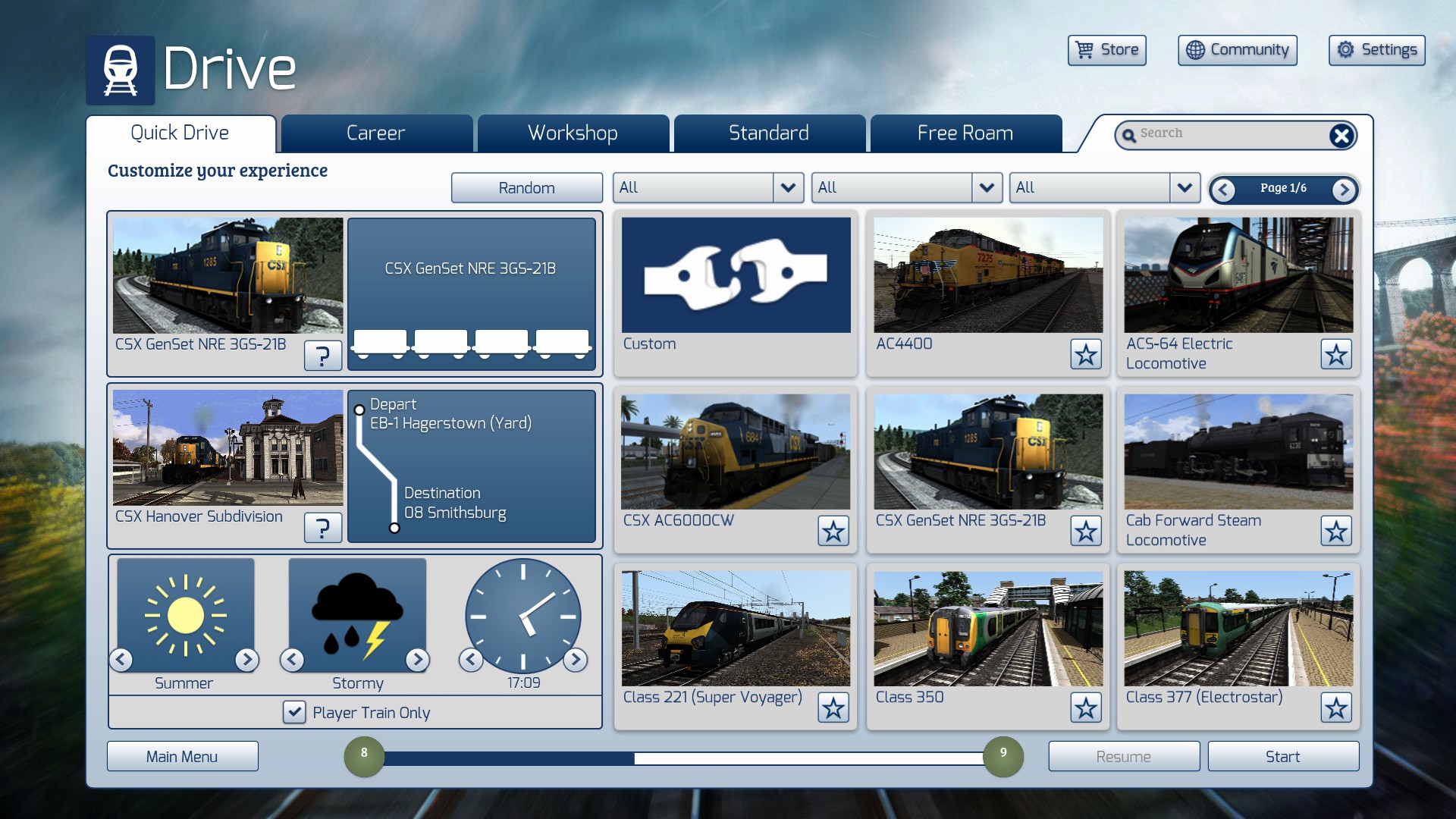Image resolution: width=1456 pixels, height=819 pixels.
Task: Star the CSX GenSet NRE 3GS-21B grid card
Action: click(1086, 531)
